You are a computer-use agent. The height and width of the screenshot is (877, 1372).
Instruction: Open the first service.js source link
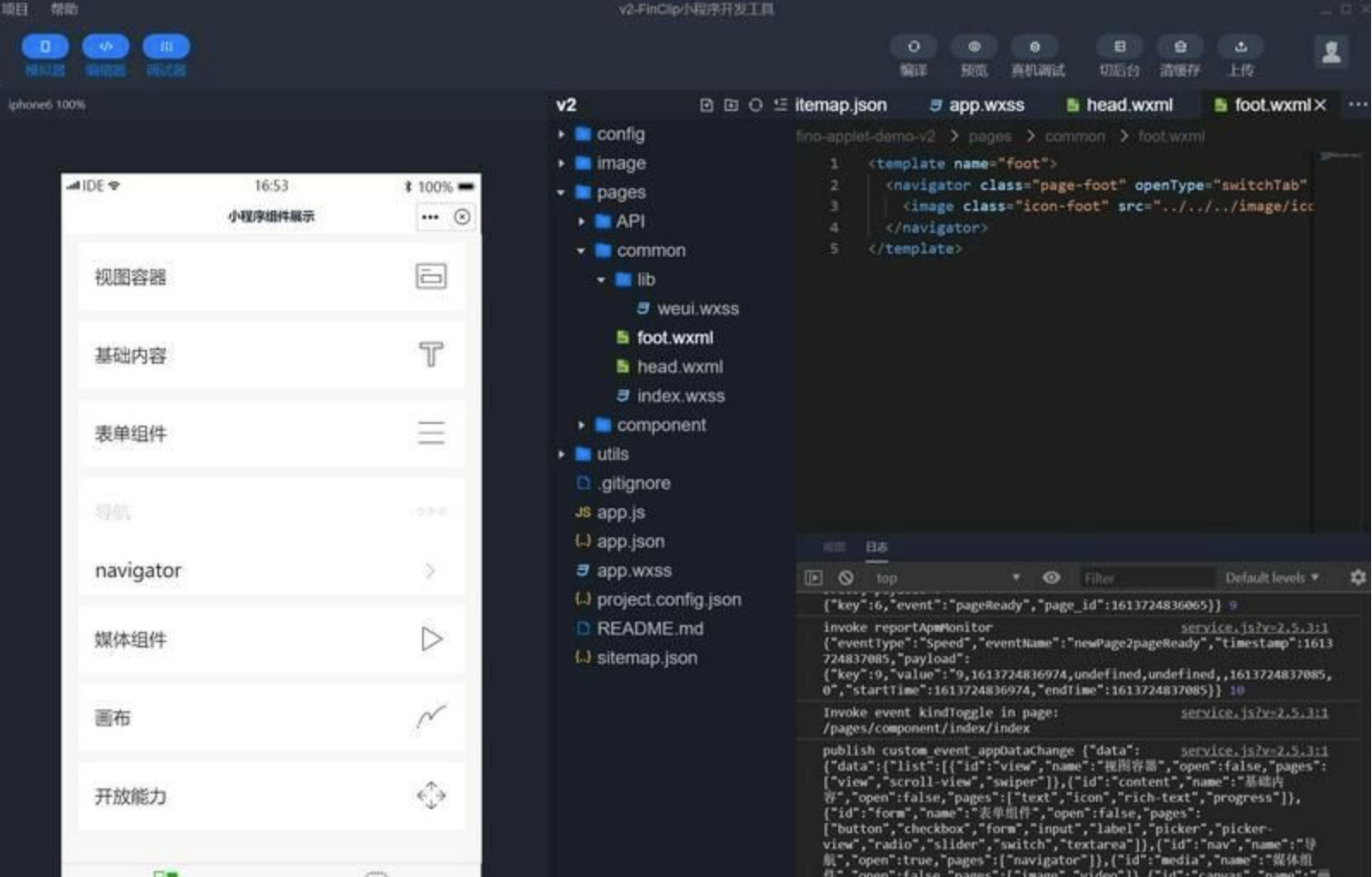1253,628
